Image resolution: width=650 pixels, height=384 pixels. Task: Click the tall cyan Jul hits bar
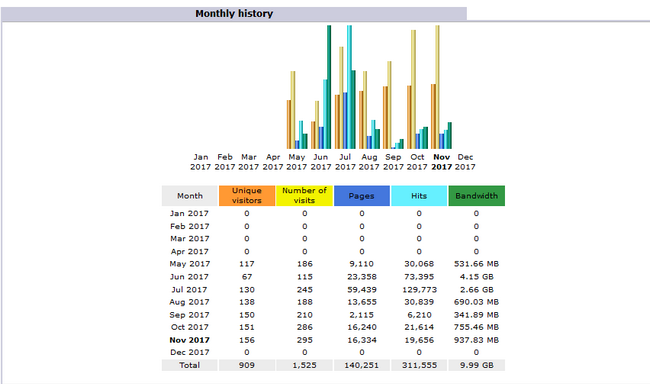(x=349, y=87)
